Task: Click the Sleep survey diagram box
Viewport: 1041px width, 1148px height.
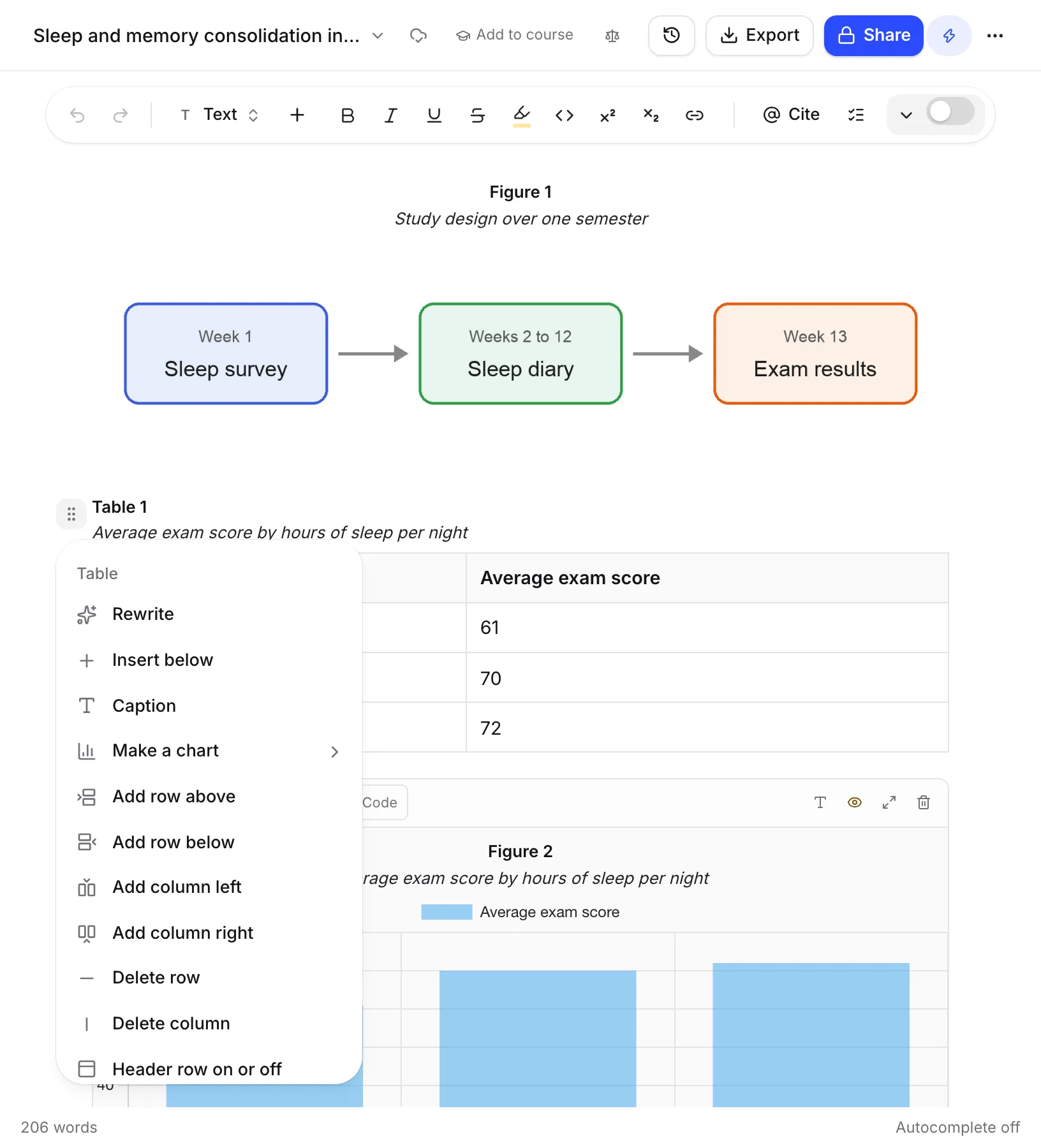Action: 226,353
